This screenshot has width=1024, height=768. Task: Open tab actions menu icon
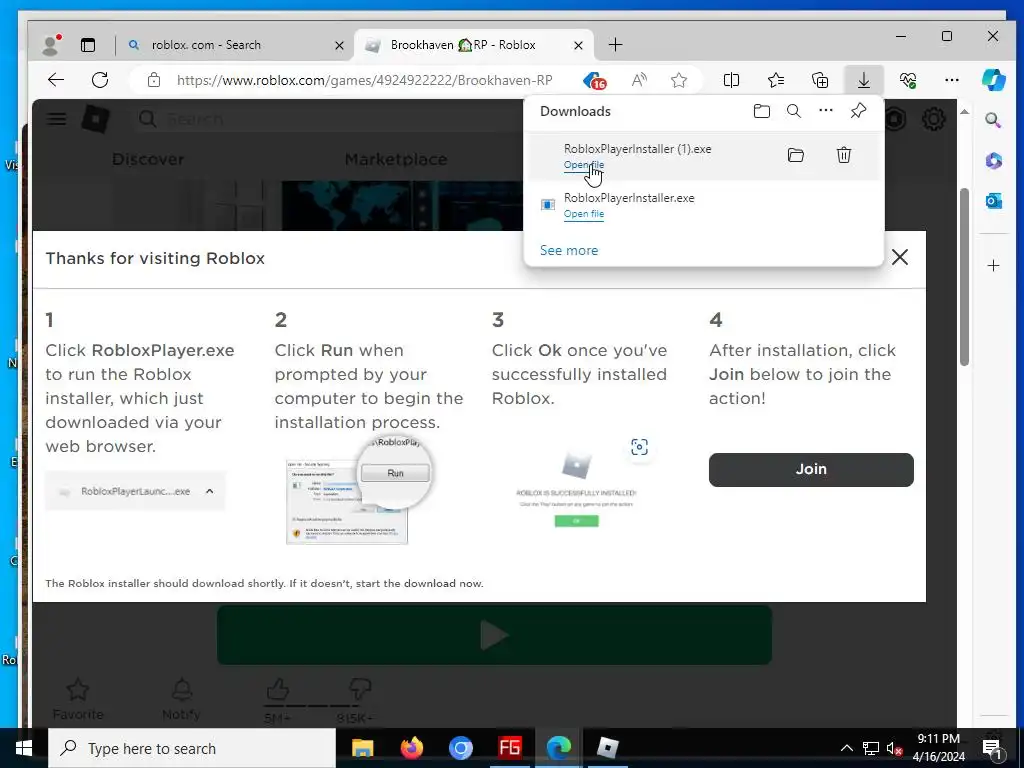pos(88,45)
